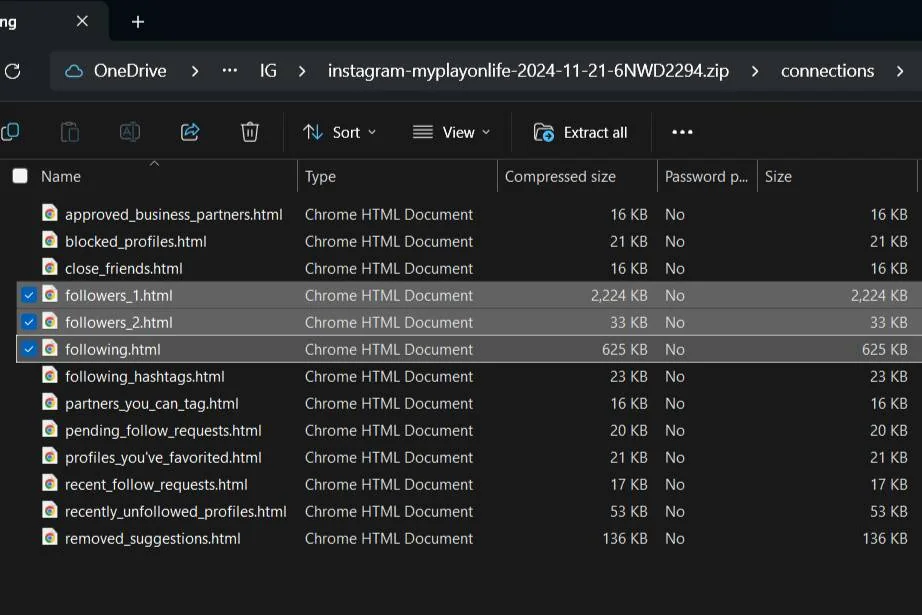Open a new tab with the plus button
922x615 pixels.
pos(137,21)
